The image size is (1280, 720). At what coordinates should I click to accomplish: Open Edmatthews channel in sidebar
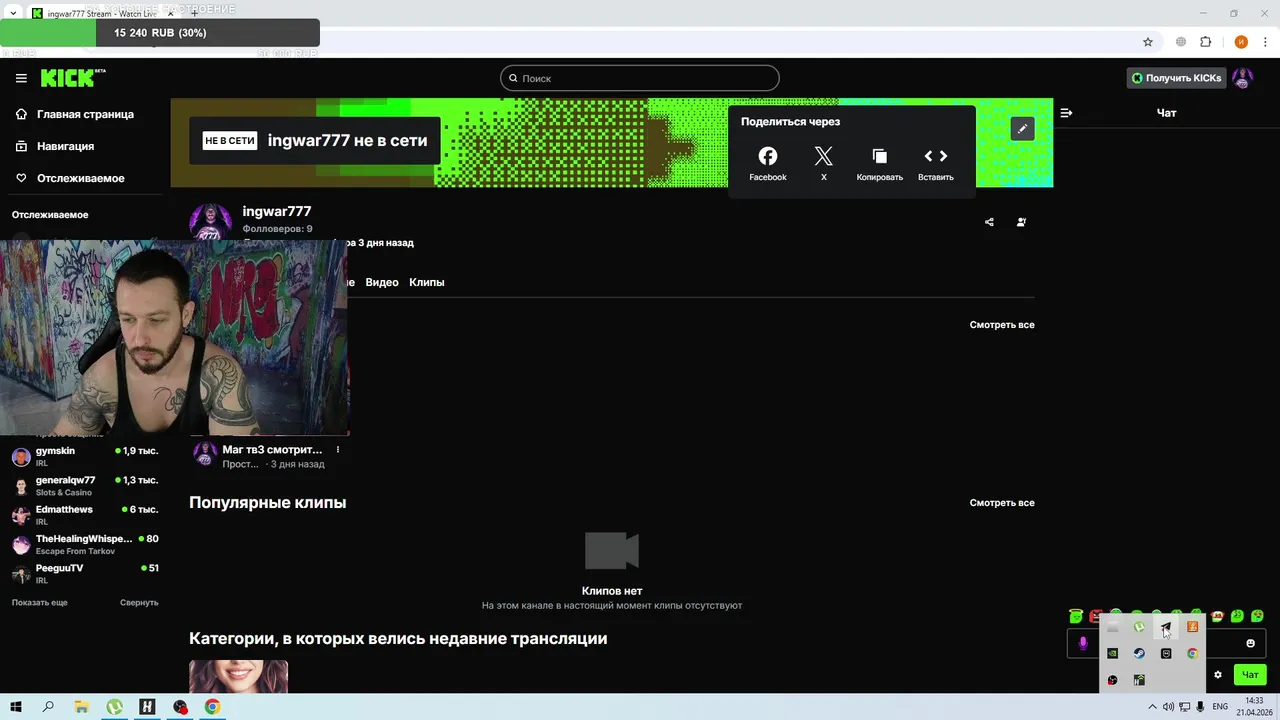pyautogui.click(x=84, y=515)
